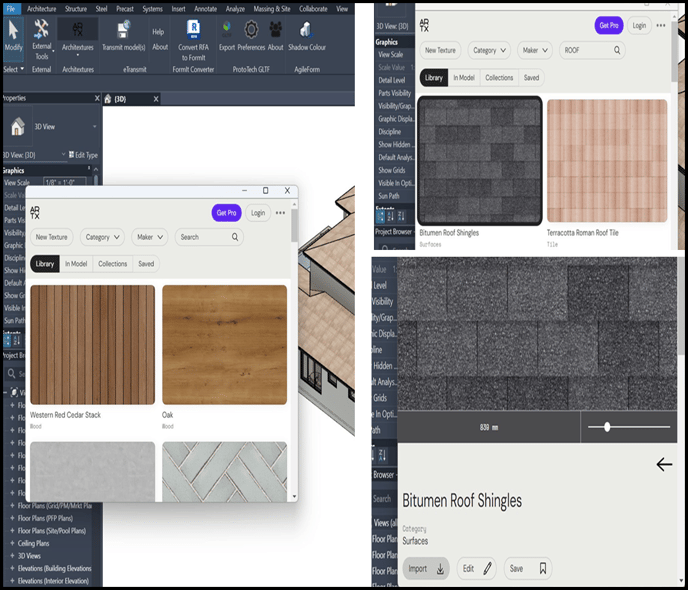Click the scroll-down arrow in front Architextures window
The height and width of the screenshot is (590, 688).
pyautogui.click(x=294, y=497)
